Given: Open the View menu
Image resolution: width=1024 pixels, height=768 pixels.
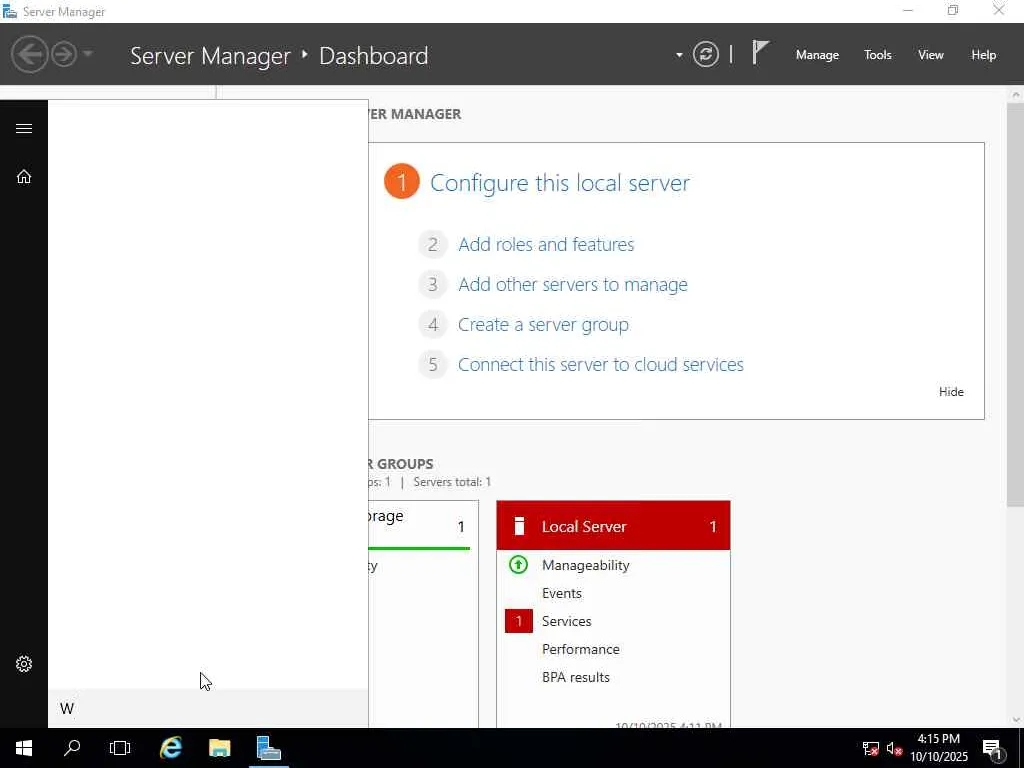Looking at the screenshot, I should [x=930, y=55].
